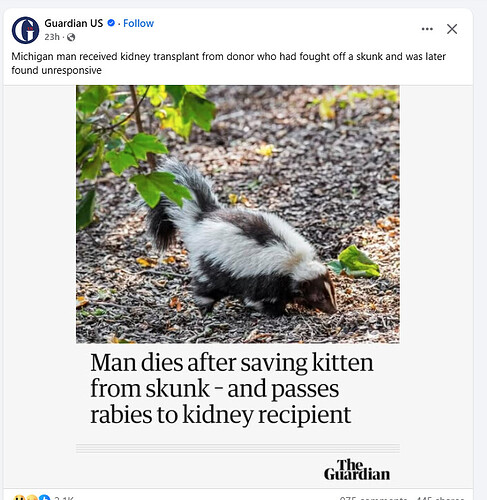Image resolution: width=487 pixels, height=500 pixels.
Task: View the comments count link
Action: coord(373,498)
